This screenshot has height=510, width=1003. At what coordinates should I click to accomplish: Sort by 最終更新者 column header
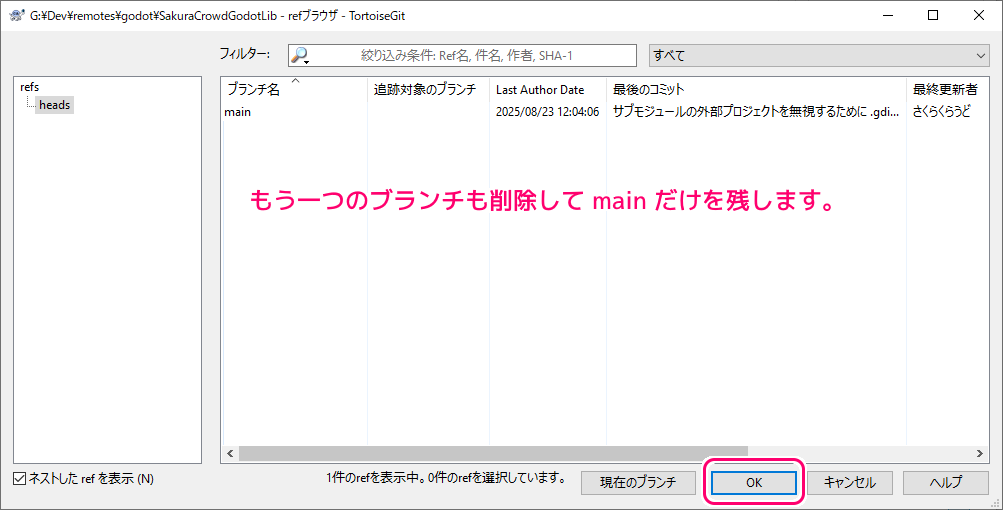point(947,90)
